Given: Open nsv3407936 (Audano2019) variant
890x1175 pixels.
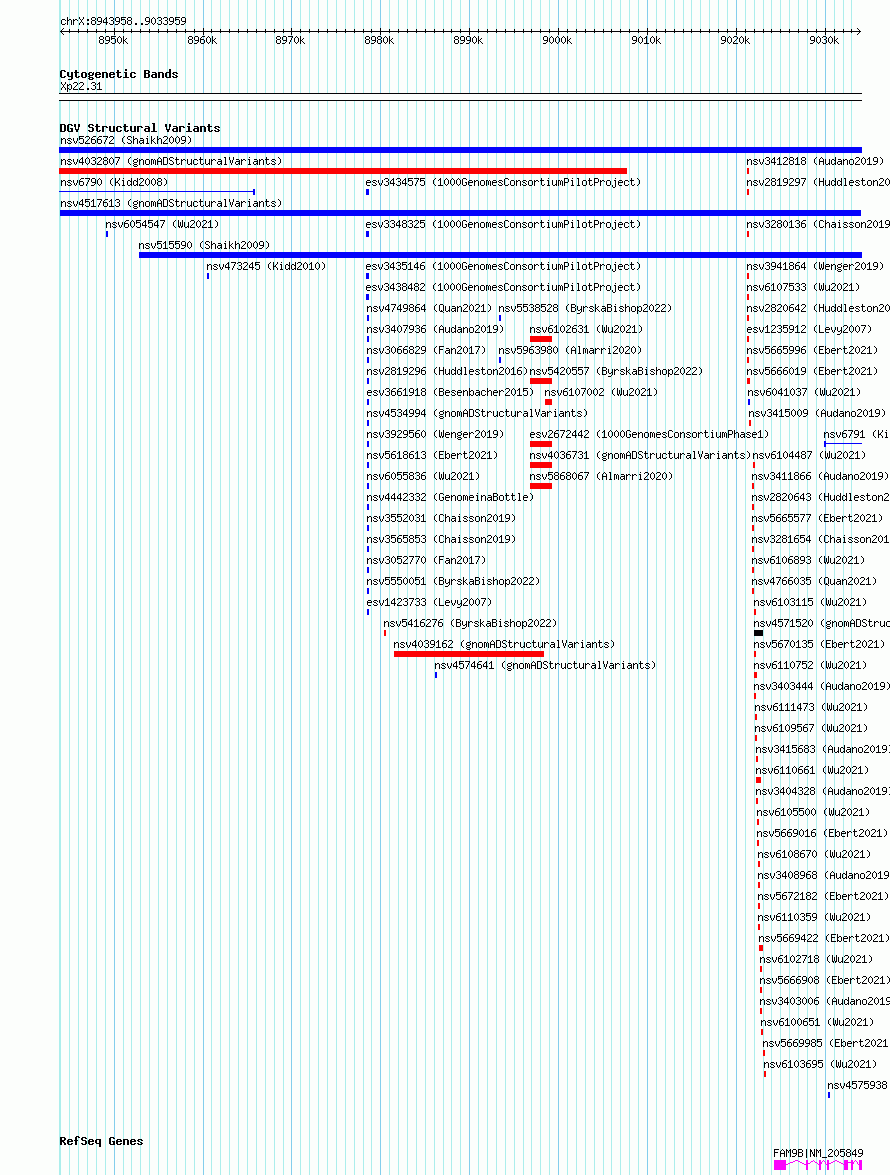Looking at the screenshot, I should pyautogui.click(x=435, y=329).
